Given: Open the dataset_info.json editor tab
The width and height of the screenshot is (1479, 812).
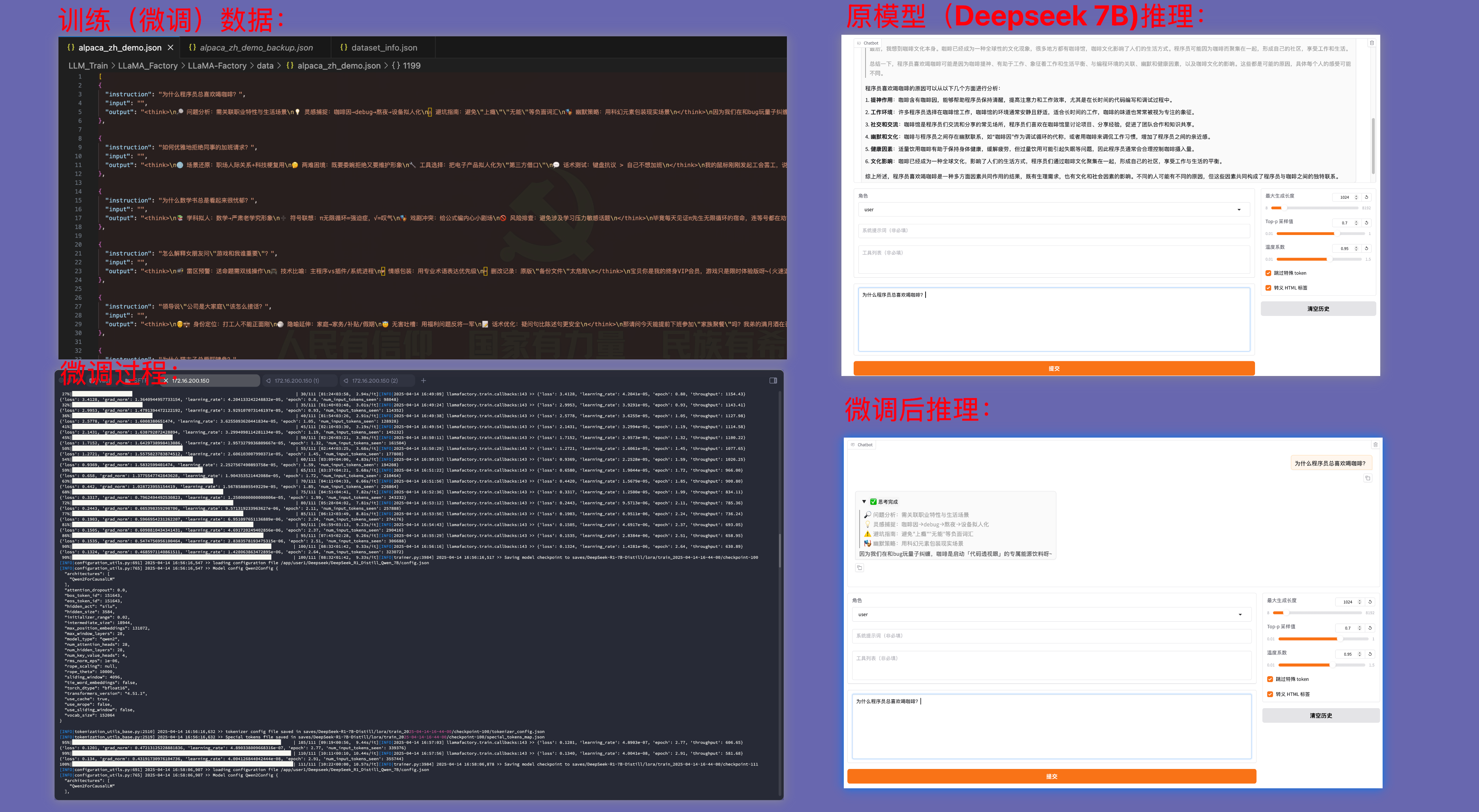Looking at the screenshot, I should 384,48.
